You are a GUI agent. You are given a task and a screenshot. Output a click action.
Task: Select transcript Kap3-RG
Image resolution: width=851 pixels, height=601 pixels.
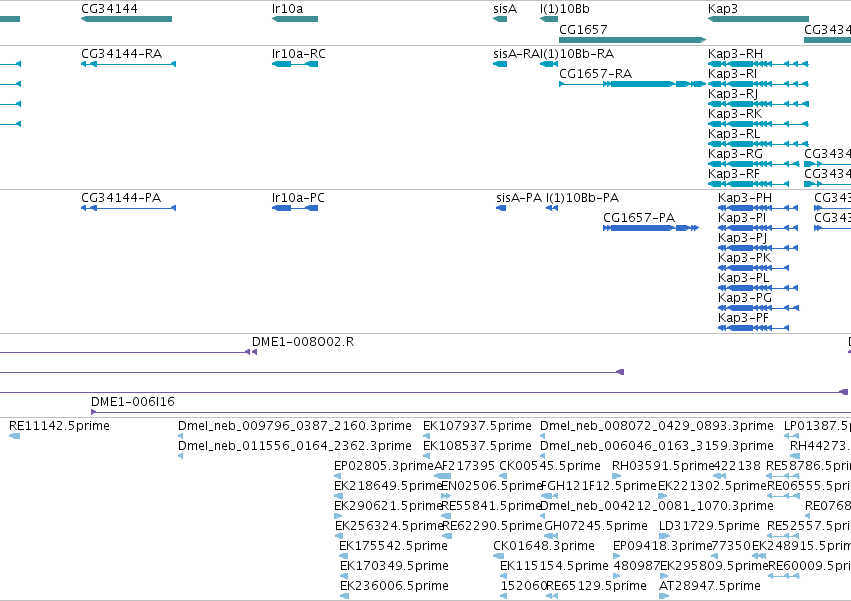tap(754, 164)
